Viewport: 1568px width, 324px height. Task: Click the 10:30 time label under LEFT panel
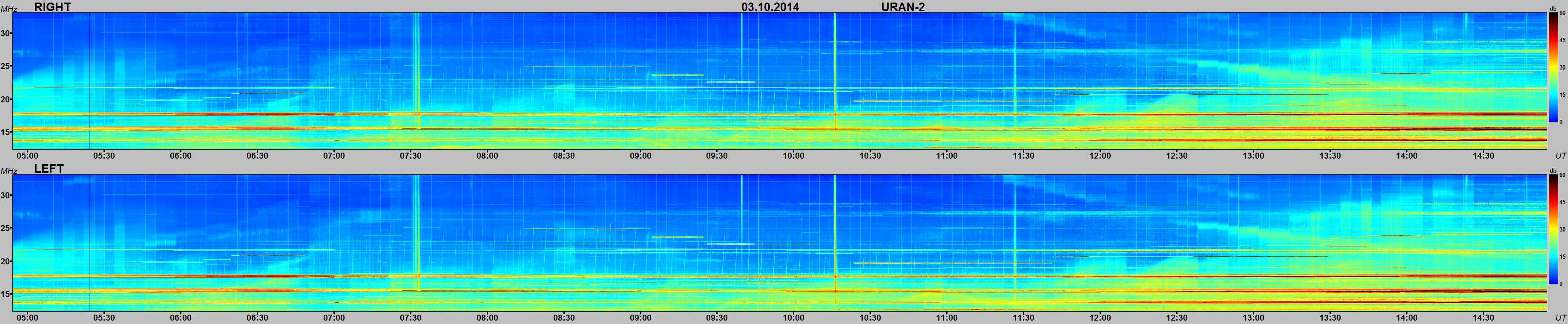[870, 318]
